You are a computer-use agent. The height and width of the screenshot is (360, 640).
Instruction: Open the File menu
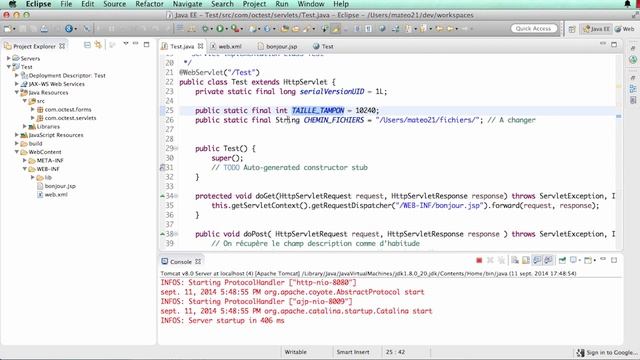coord(66,4)
